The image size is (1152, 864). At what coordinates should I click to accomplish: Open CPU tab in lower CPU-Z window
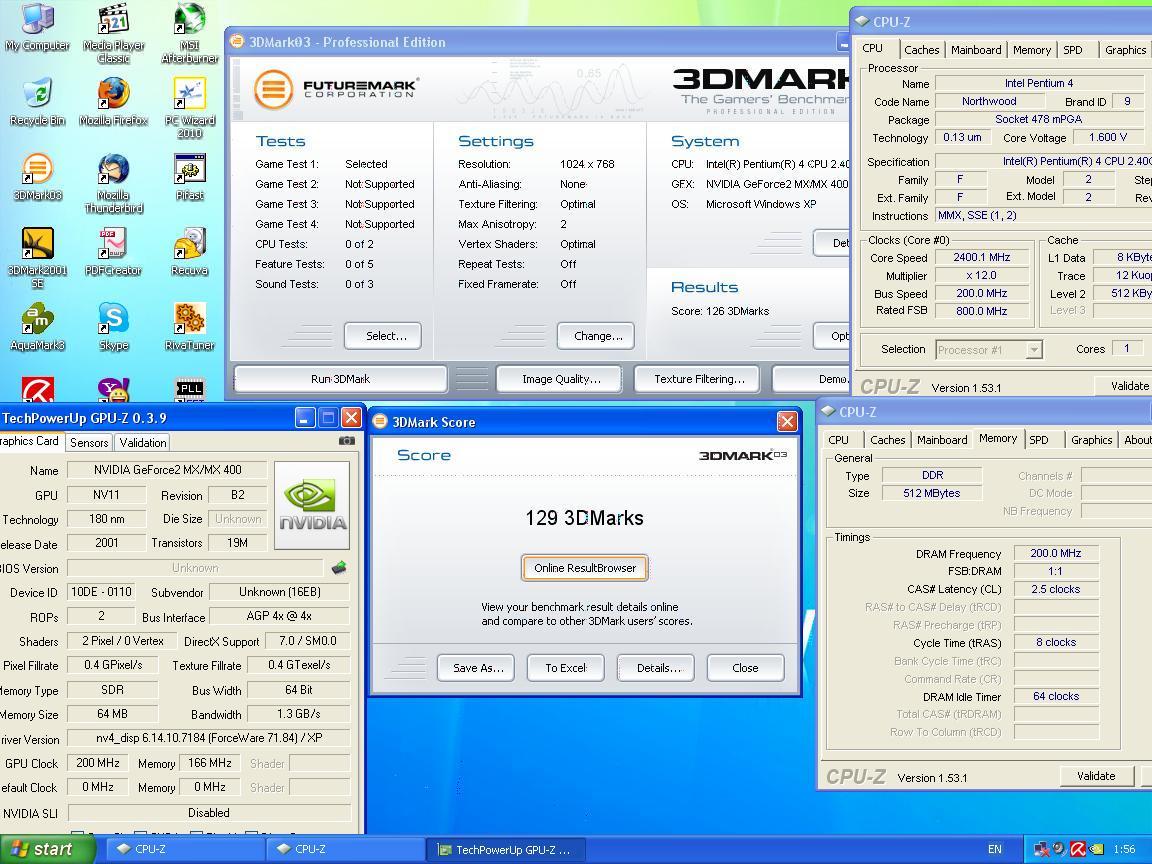pos(838,440)
